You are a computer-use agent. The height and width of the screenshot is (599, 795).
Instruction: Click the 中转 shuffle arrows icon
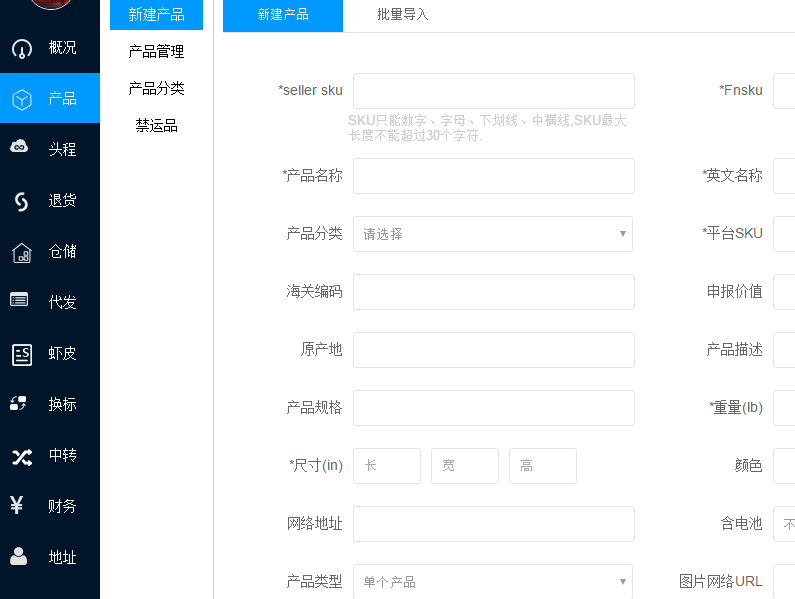pyautogui.click(x=22, y=457)
